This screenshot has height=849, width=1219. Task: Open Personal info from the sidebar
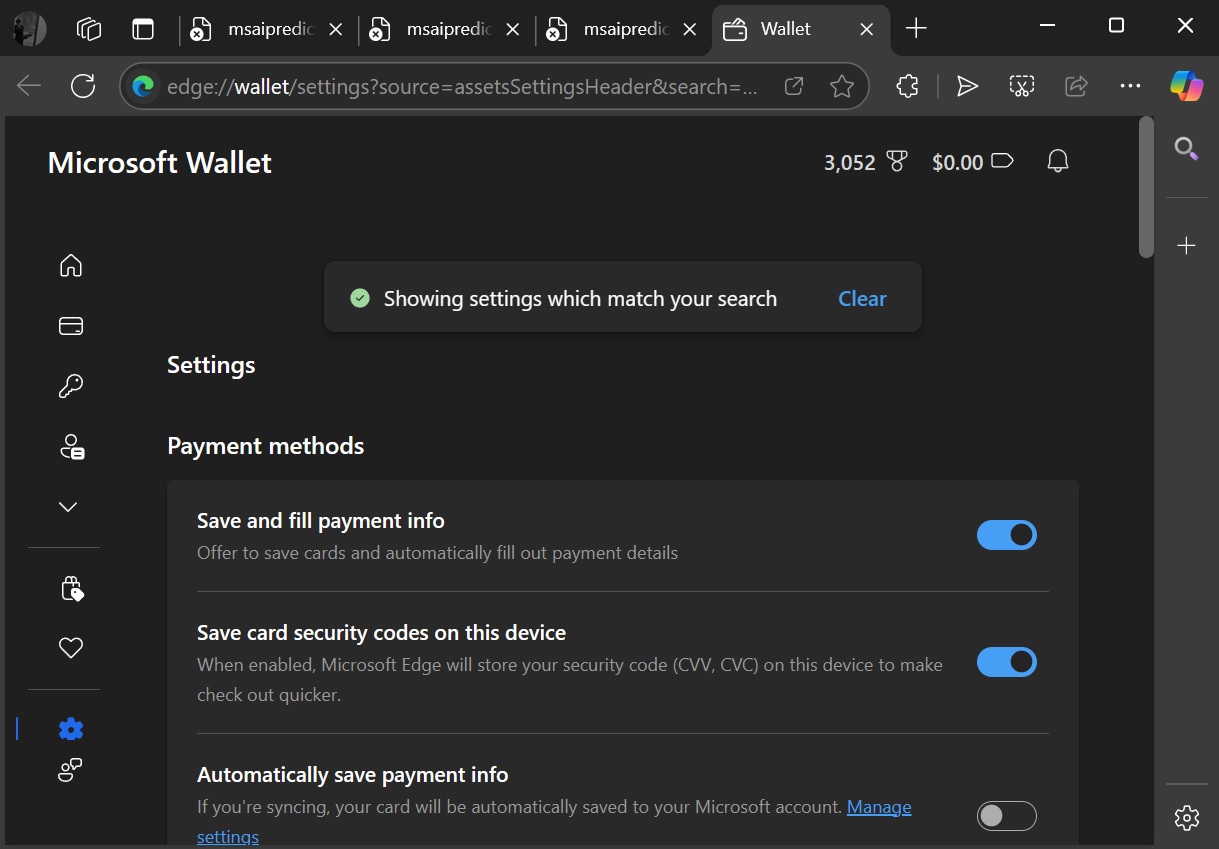pos(70,447)
